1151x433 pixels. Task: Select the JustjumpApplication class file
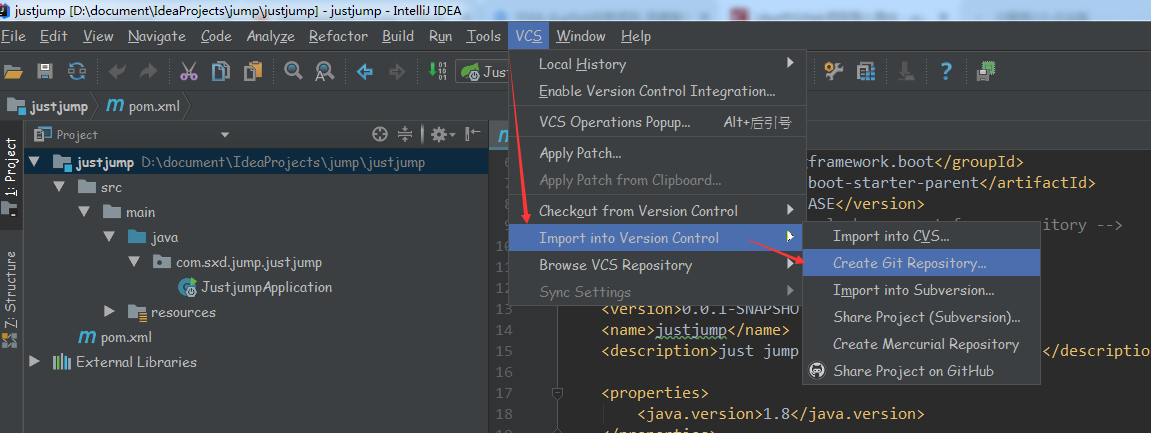pos(255,287)
